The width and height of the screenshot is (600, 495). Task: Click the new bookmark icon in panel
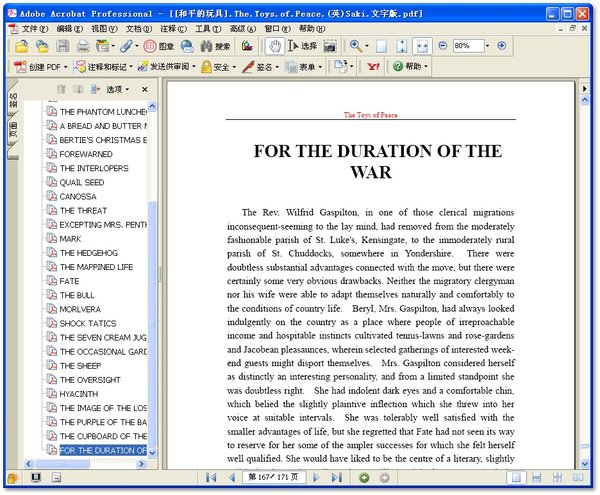coord(95,89)
